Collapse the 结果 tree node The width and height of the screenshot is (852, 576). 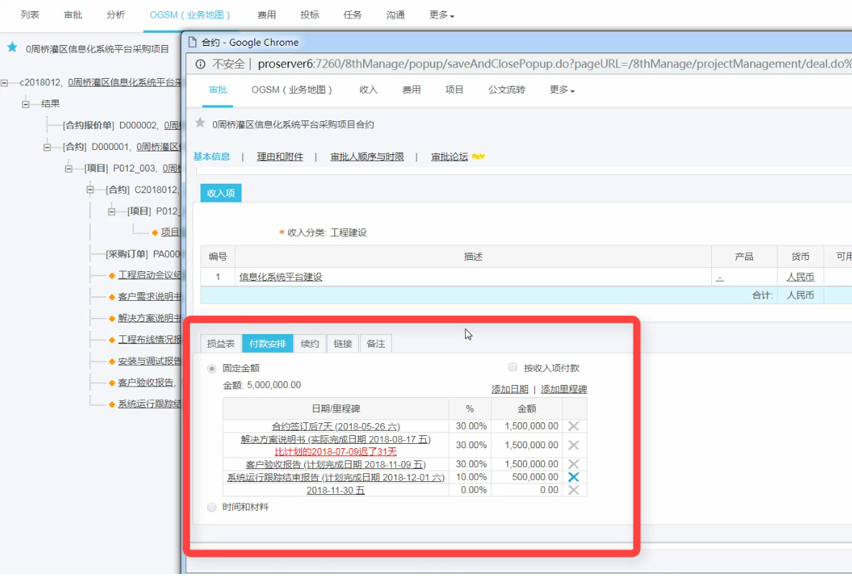coord(26,104)
